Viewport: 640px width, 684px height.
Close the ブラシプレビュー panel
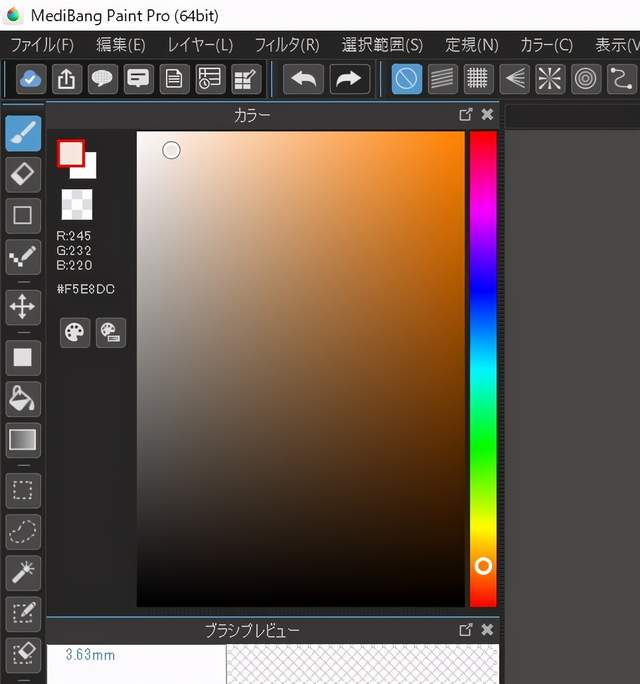coord(487,630)
